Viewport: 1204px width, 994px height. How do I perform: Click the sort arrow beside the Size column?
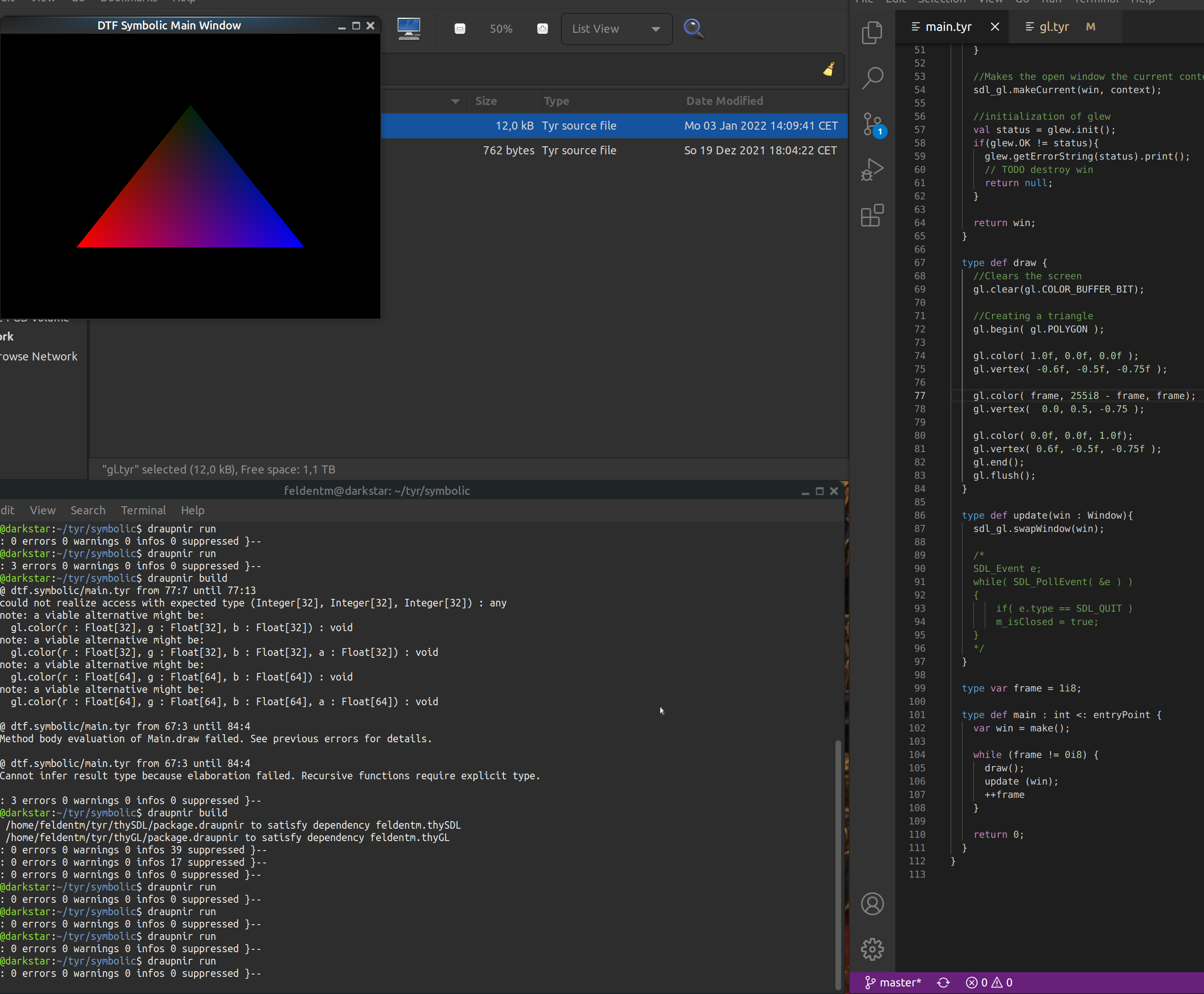(x=455, y=101)
